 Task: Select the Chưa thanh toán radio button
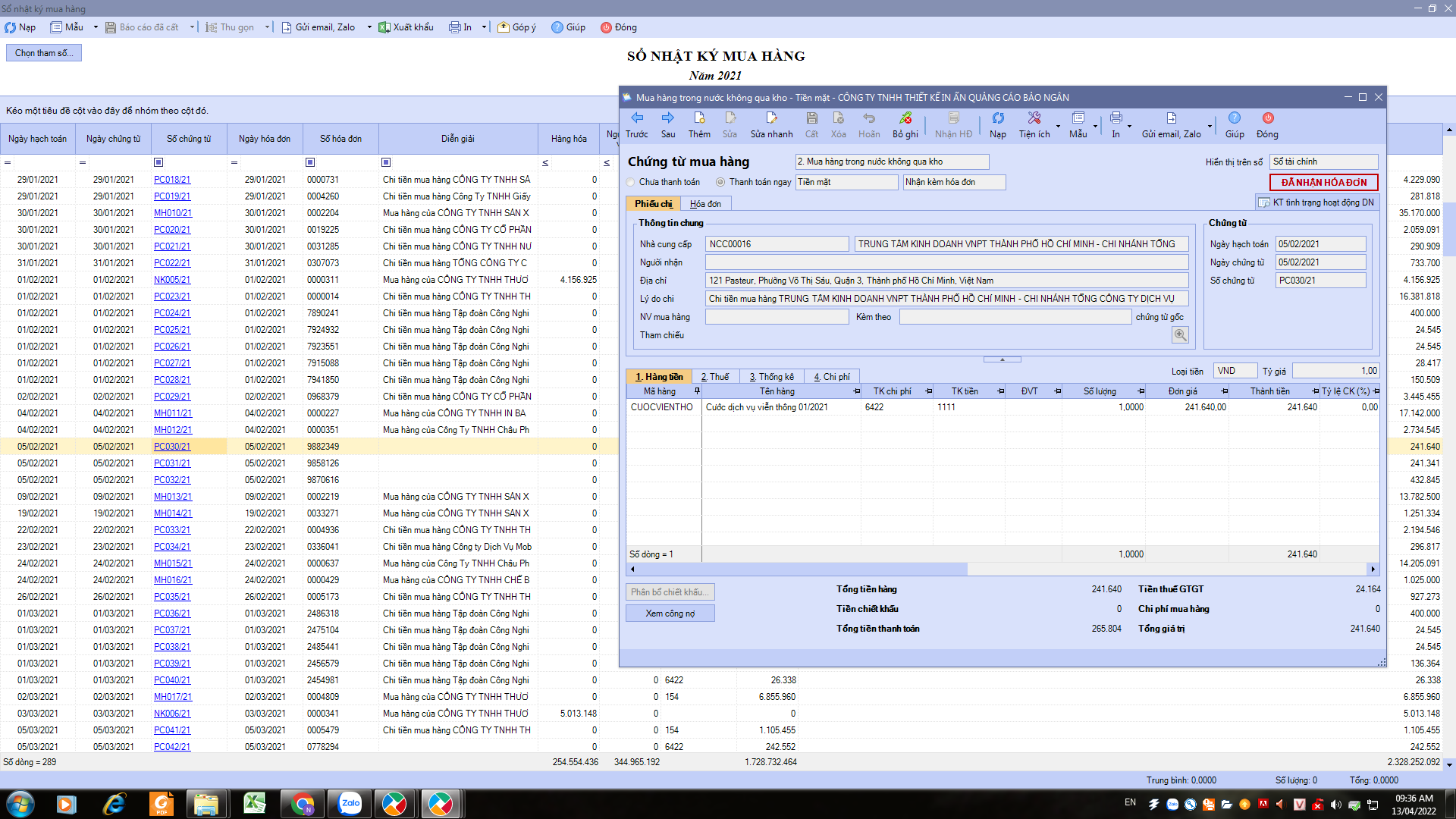point(631,182)
